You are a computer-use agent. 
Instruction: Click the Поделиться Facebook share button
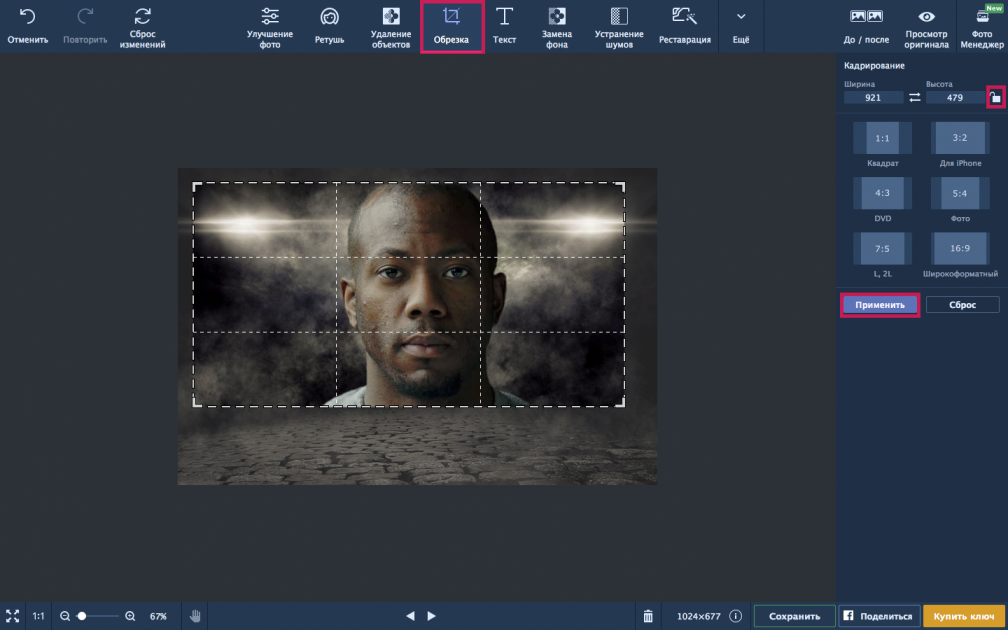[878, 616]
